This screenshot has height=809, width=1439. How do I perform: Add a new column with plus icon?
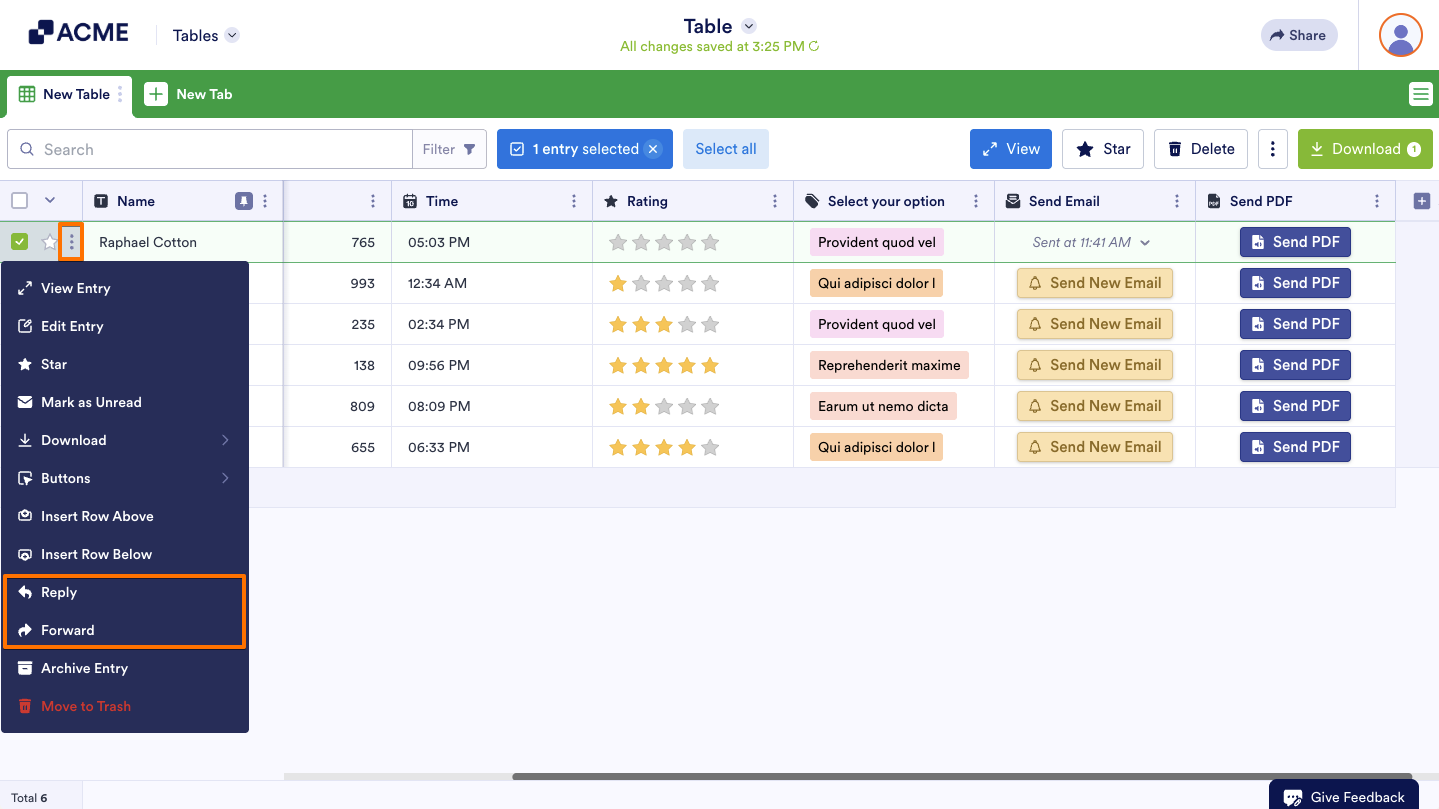1421,201
